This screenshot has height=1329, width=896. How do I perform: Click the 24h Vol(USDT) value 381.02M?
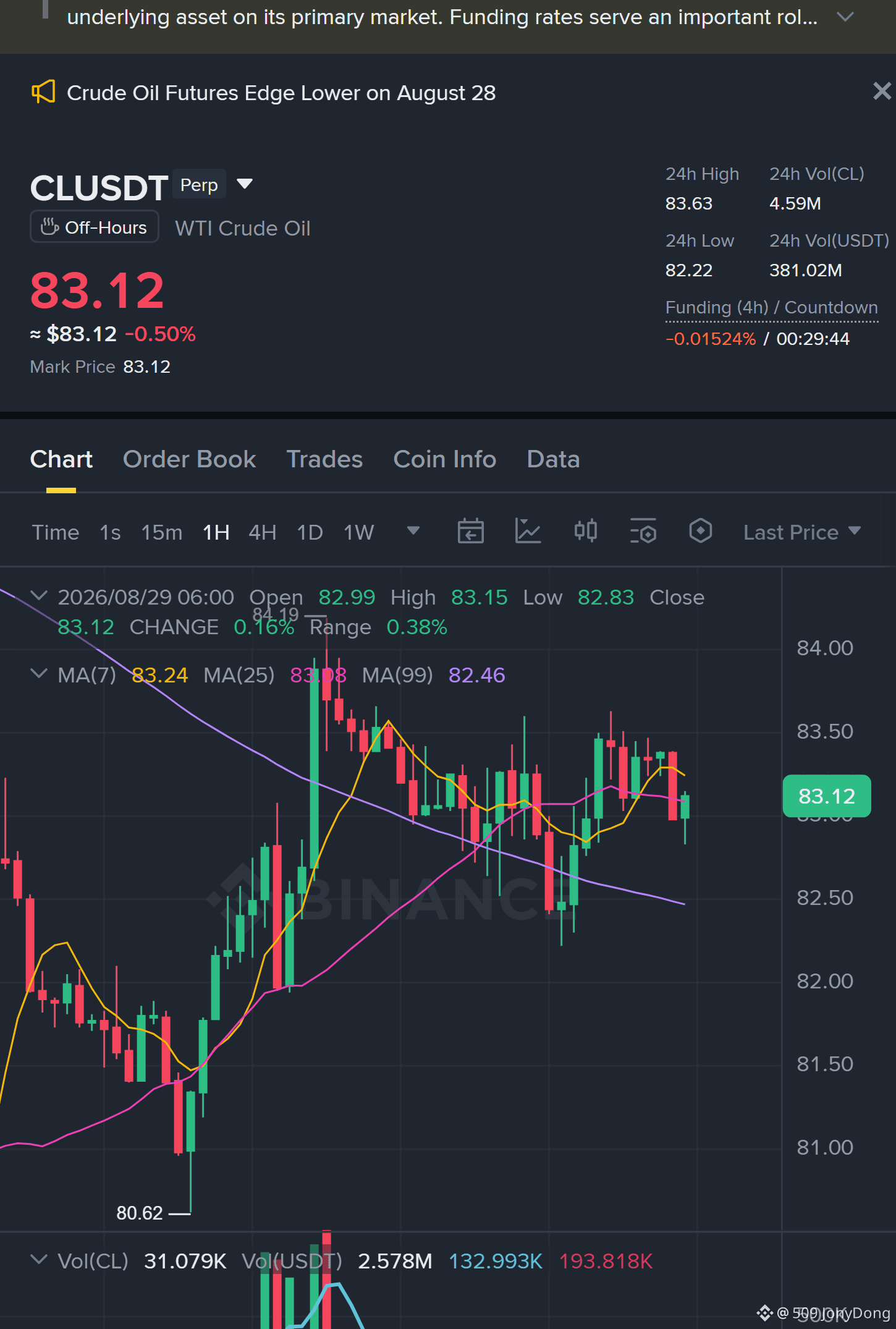pos(806,270)
